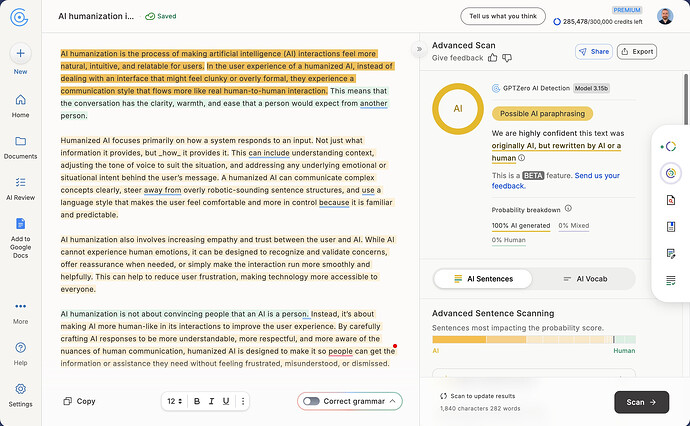Click the Share button

(x=594, y=51)
